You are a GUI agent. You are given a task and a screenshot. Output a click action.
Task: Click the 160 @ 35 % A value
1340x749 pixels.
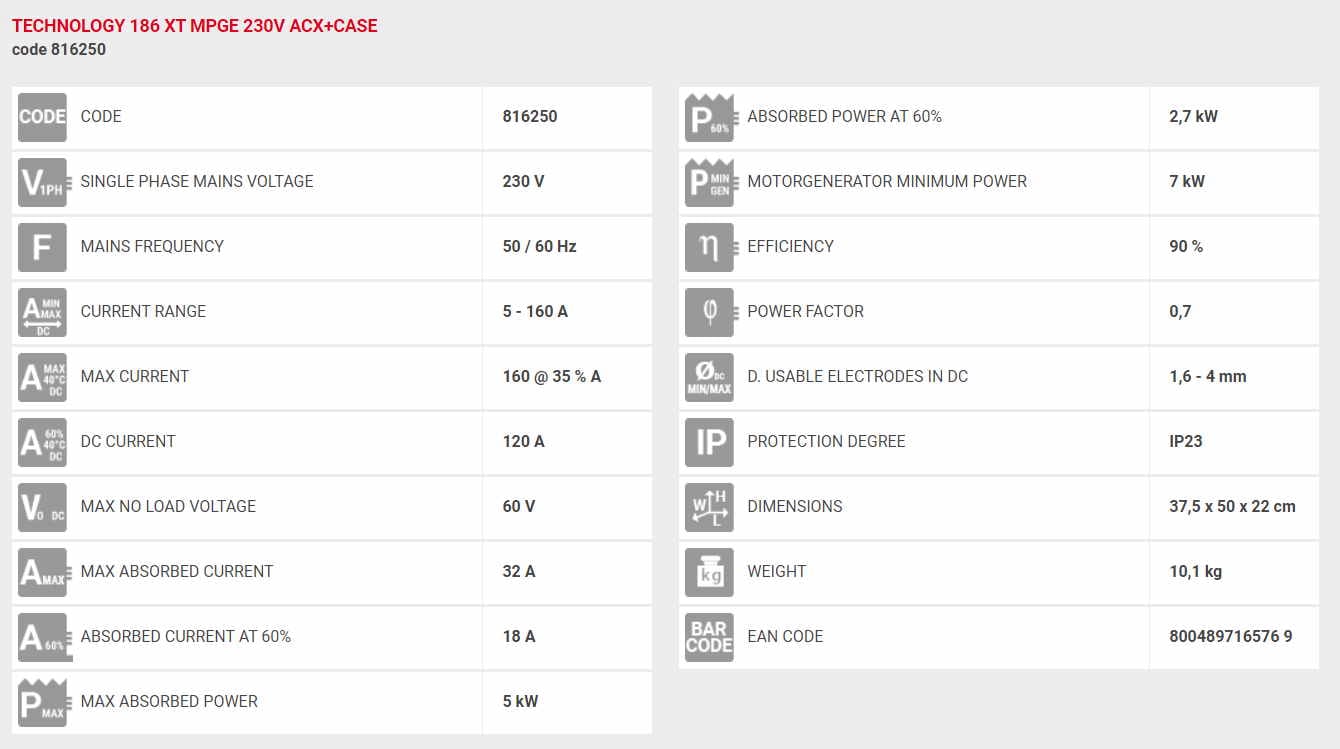pyautogui.click(x=551, y=376)
